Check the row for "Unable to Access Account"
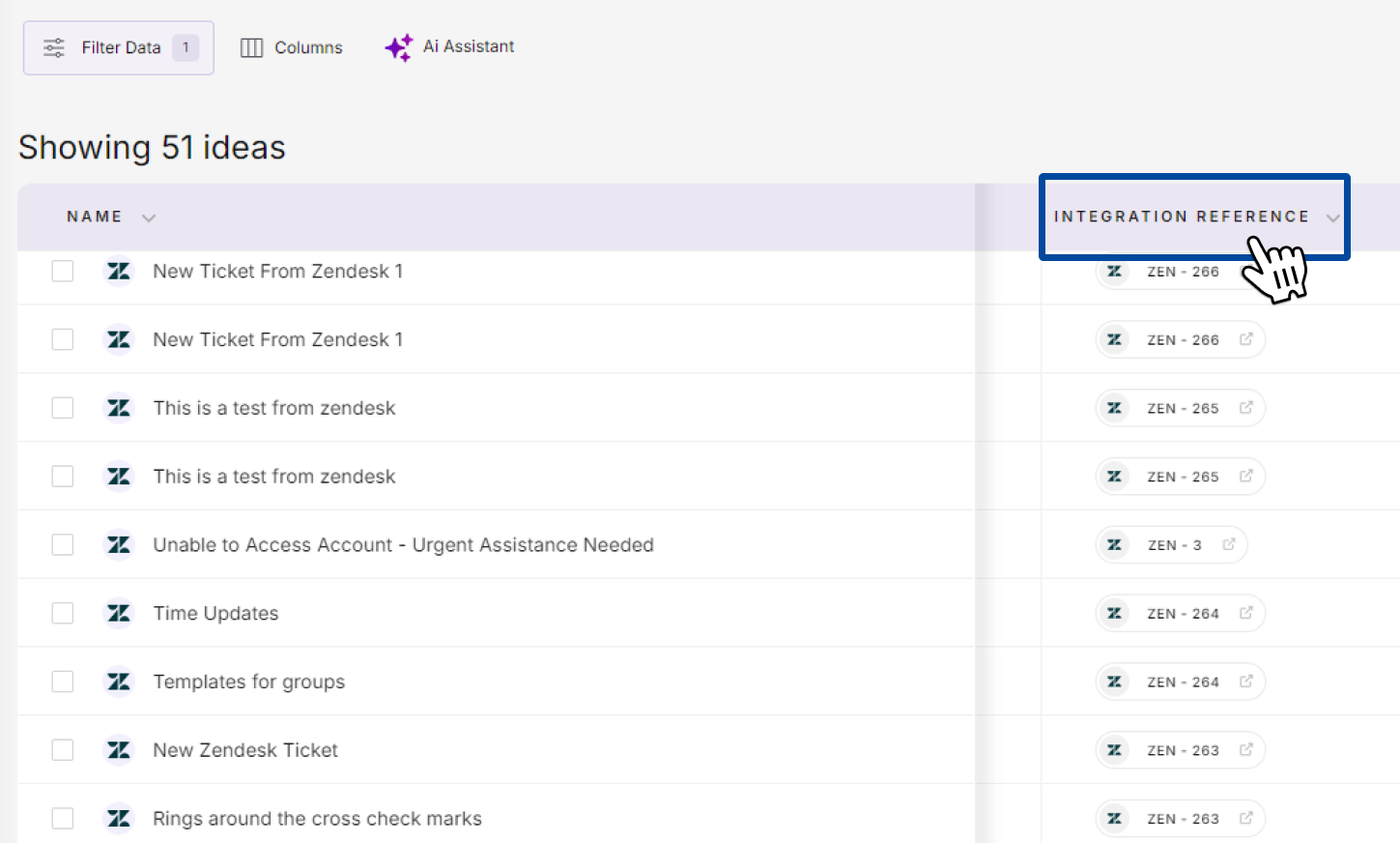1400x843 pixels. [62, 544]
